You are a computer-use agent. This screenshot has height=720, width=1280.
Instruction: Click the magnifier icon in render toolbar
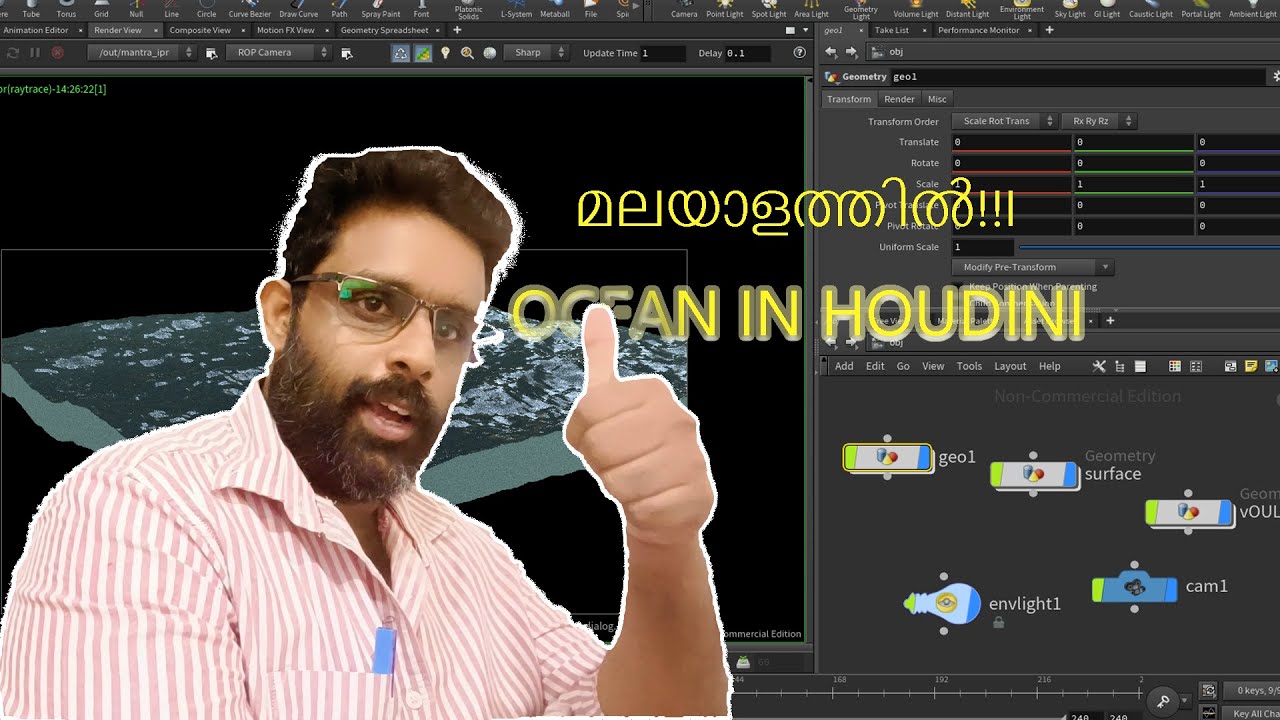pos(467,53)
